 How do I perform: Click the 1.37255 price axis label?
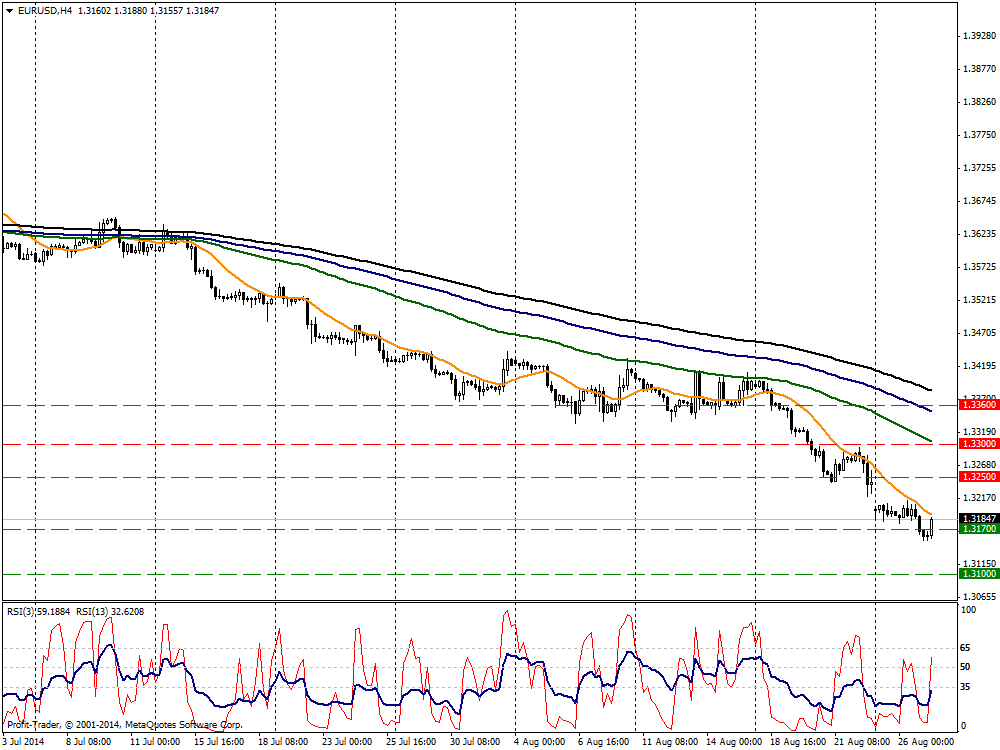[x=979, y=168]
